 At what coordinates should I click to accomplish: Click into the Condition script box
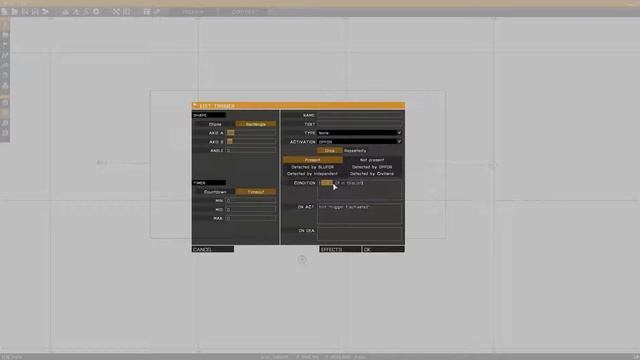360,190
